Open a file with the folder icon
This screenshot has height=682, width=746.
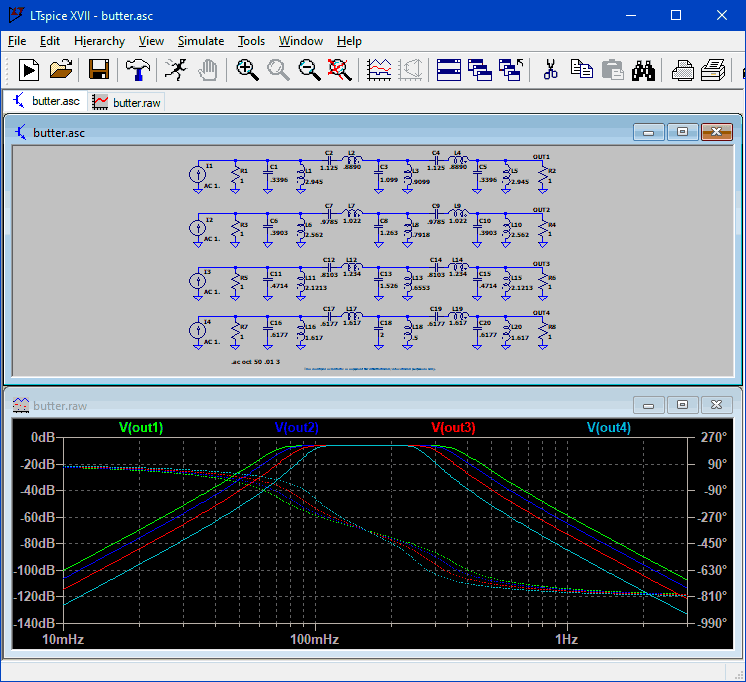click(61, 70)
